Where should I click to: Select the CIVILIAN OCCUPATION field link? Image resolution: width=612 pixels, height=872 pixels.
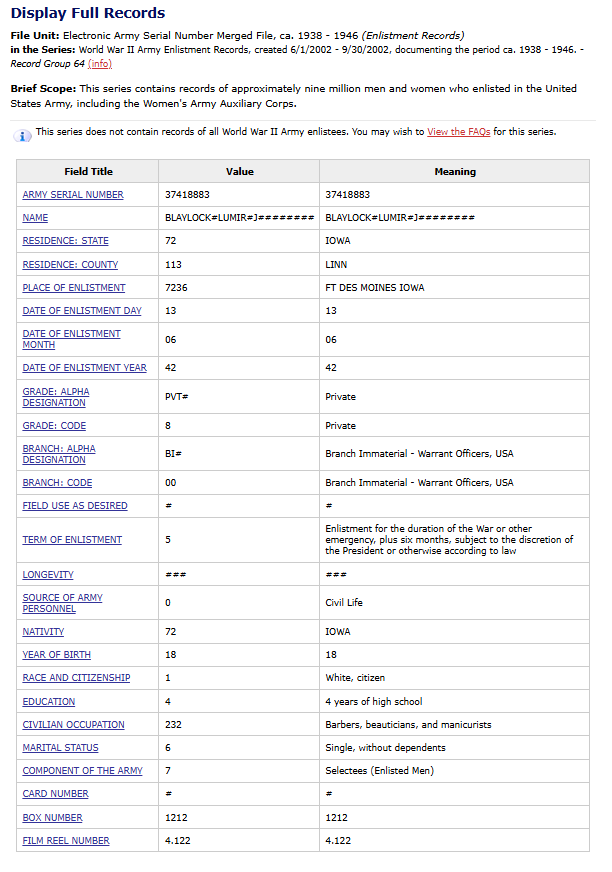pos(73,725)
